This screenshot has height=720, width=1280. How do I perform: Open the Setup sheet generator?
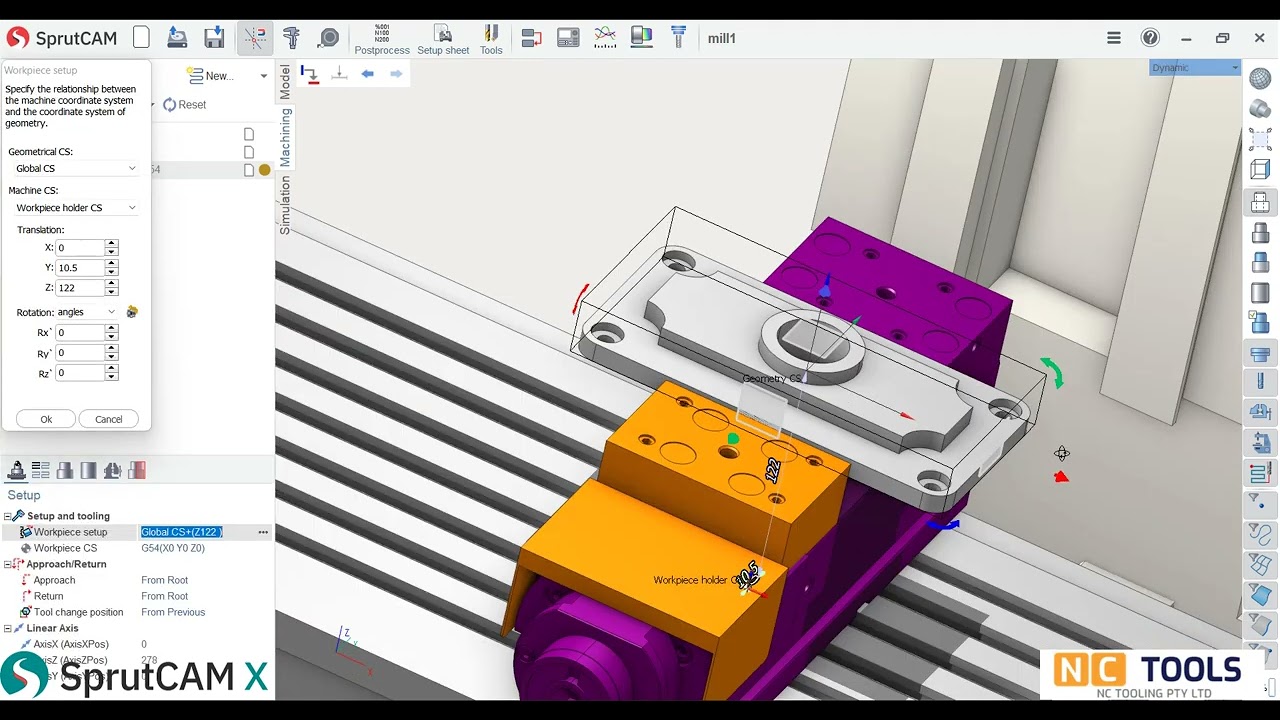point(443,39)
